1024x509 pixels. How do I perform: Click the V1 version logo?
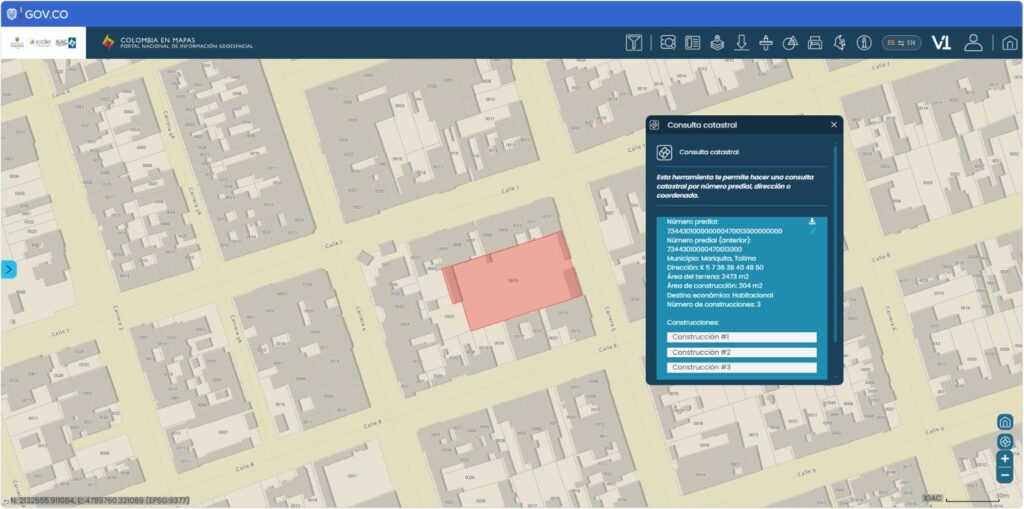941,43
